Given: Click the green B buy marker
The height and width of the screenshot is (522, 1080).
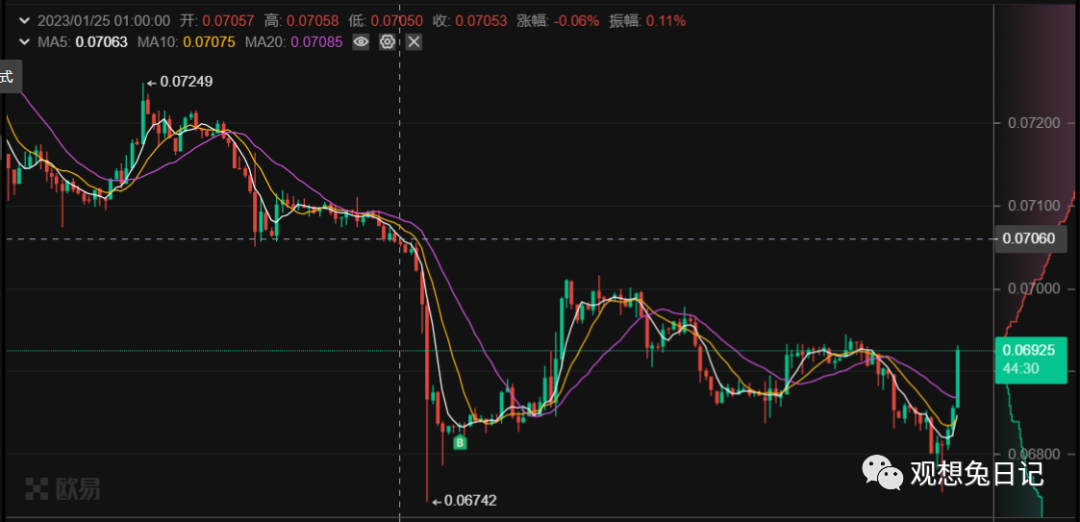Looking at the screenshot, I should [x=460, y=443].
